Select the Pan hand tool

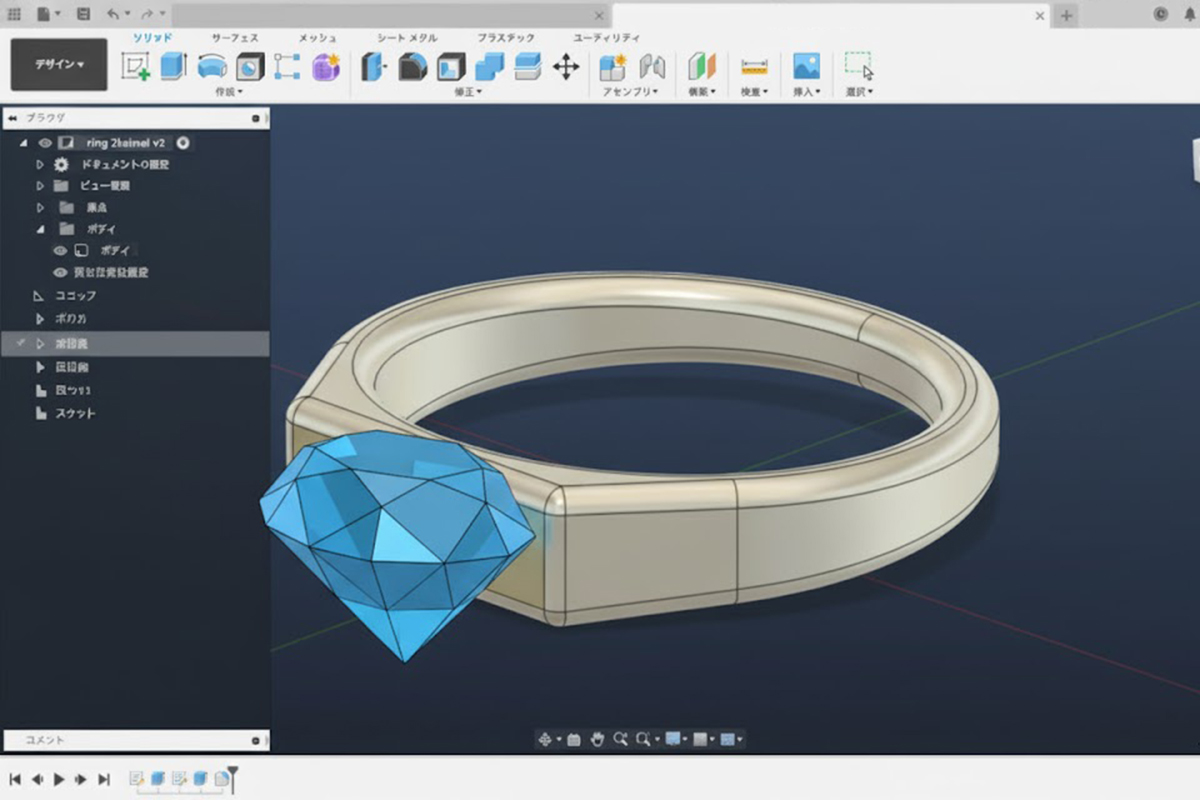coord(598,739)
